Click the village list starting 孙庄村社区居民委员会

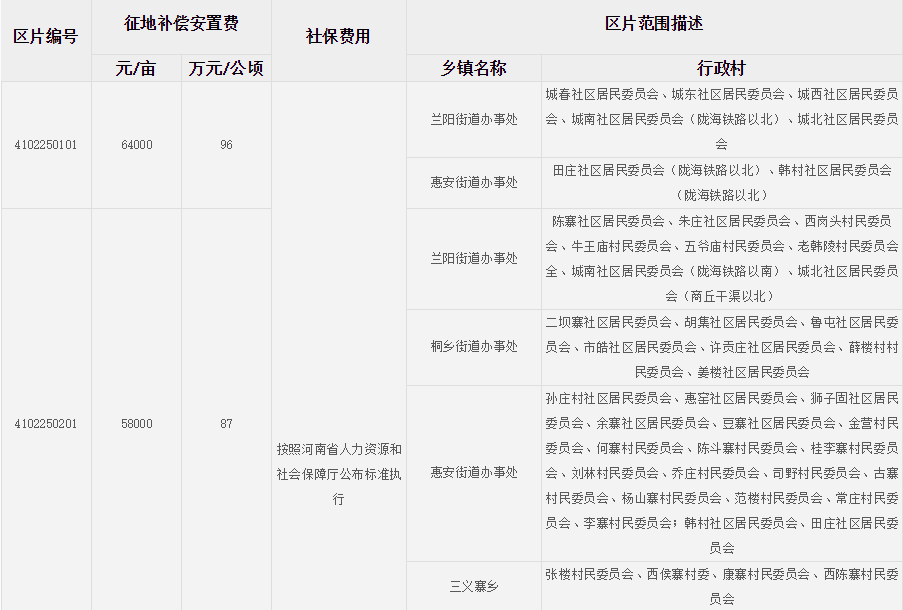pyautogui.click(x=722, y=473)
